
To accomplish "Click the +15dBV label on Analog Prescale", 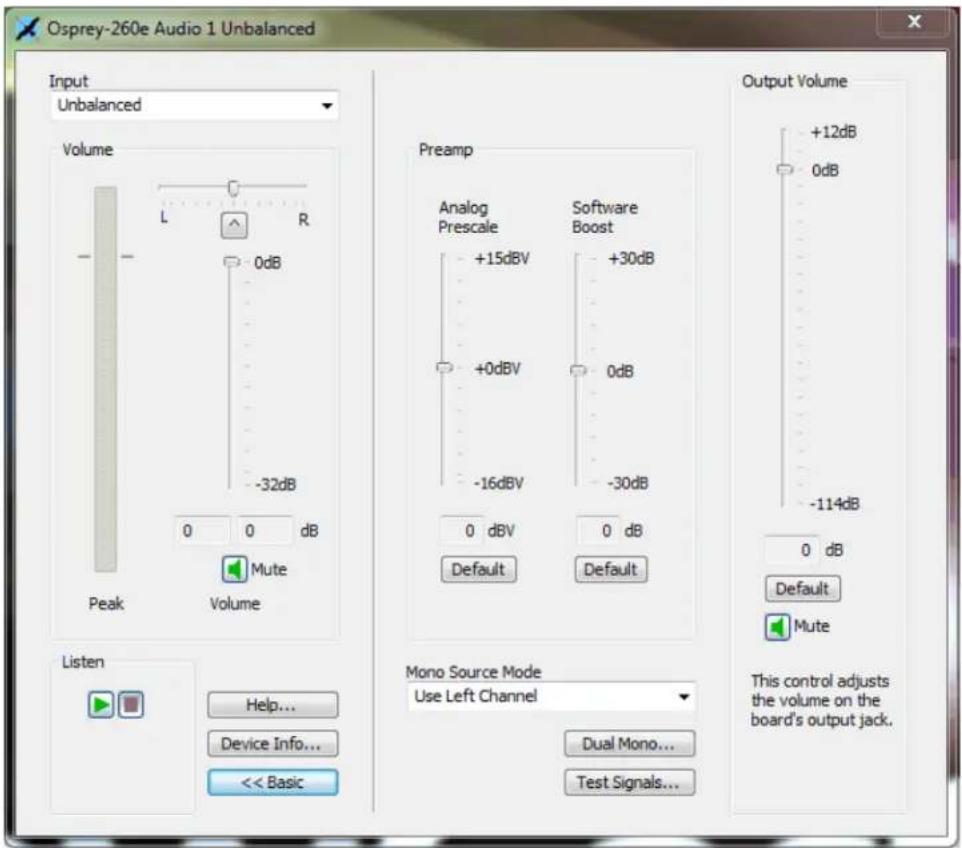I will [502, 258].
